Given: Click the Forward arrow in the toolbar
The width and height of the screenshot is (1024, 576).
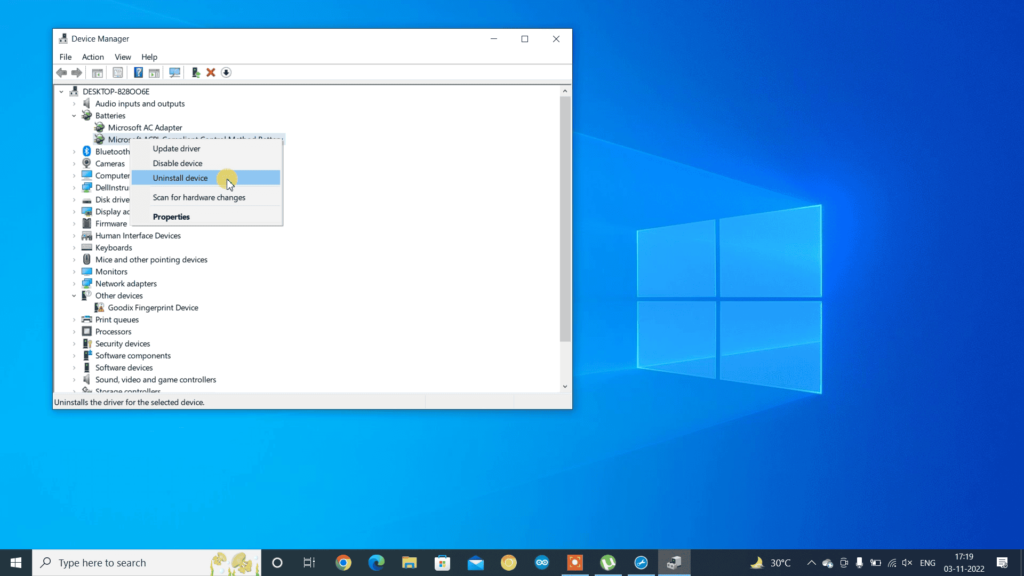Looking at the screenshot, I should pyautogui.click(x=76, y=72).
